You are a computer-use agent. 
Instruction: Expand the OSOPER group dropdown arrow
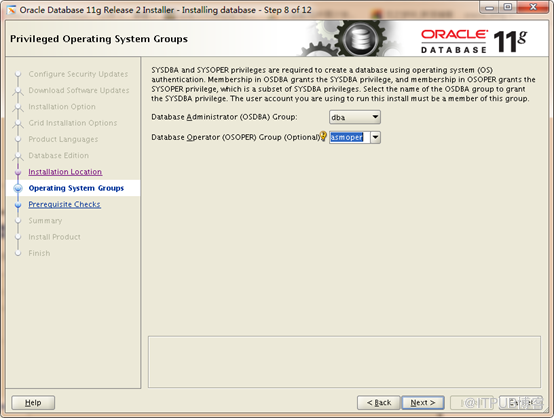click(375, 137)
